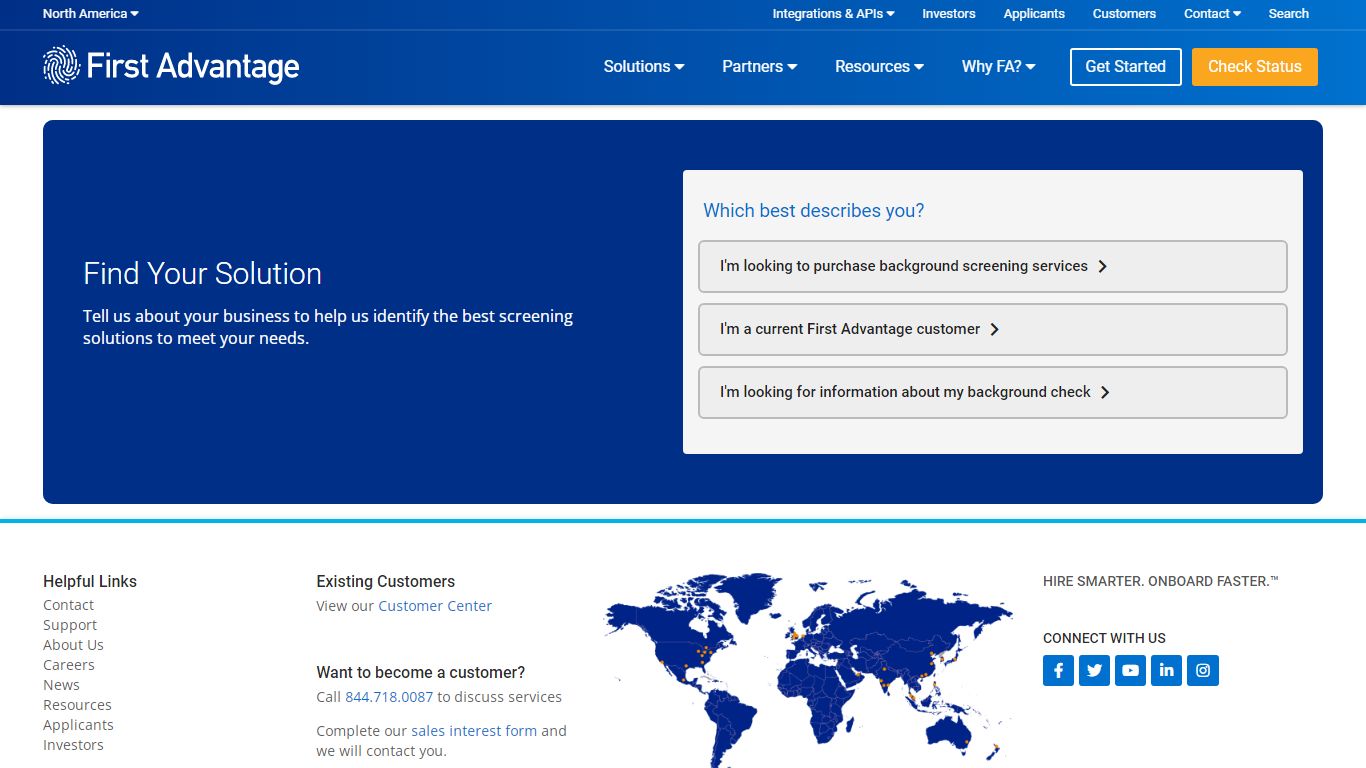Open the YouTube social icon
Viewport: 1366px width, 768px height.
coord(1131,670)
